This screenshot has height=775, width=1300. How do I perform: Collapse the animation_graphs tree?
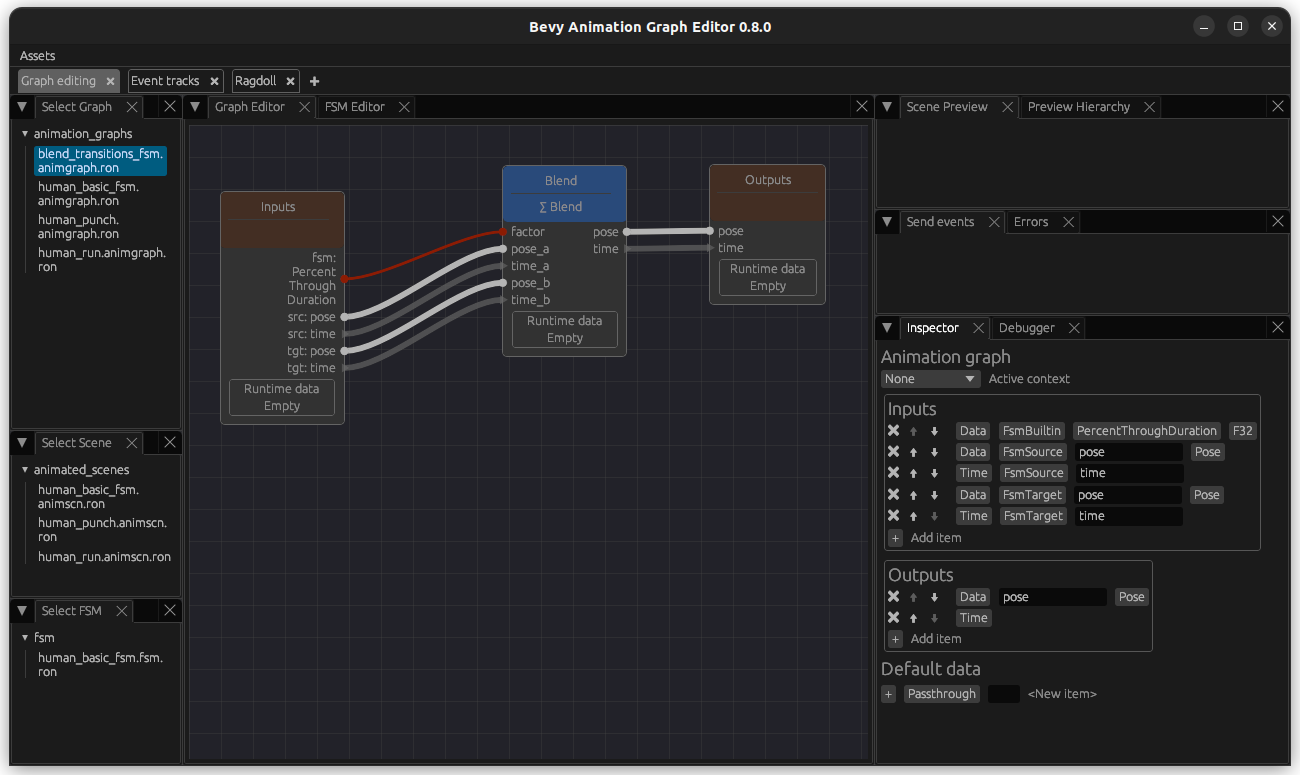click(23, 133)
